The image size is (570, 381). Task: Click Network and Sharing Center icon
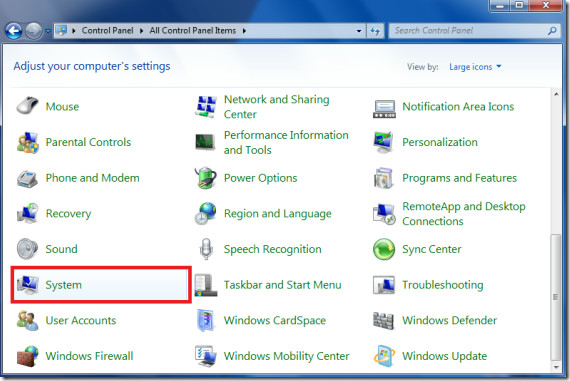[206, 107]
